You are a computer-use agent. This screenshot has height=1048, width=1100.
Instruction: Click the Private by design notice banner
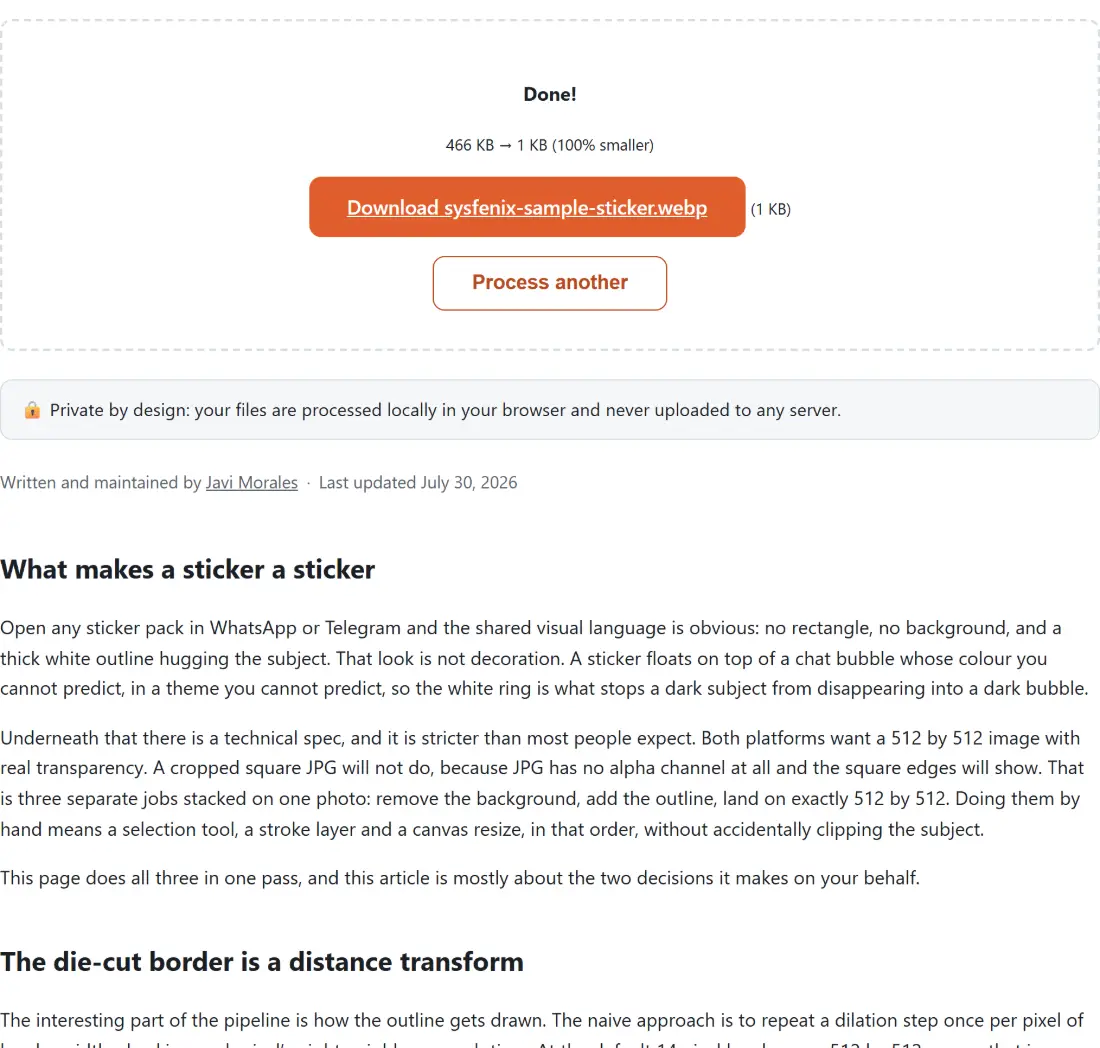tap(549, 410)
